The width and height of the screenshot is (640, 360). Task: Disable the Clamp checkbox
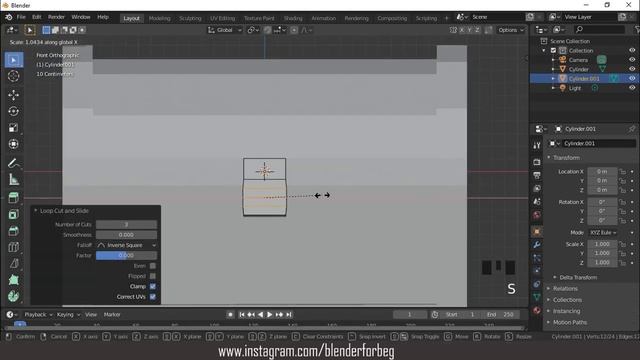click(x=153, y=287)
